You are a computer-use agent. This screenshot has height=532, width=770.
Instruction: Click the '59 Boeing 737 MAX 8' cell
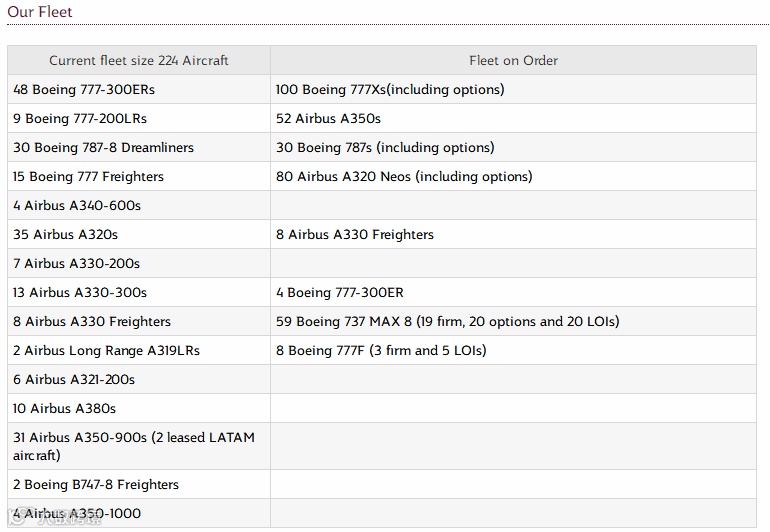click(447, 321)
